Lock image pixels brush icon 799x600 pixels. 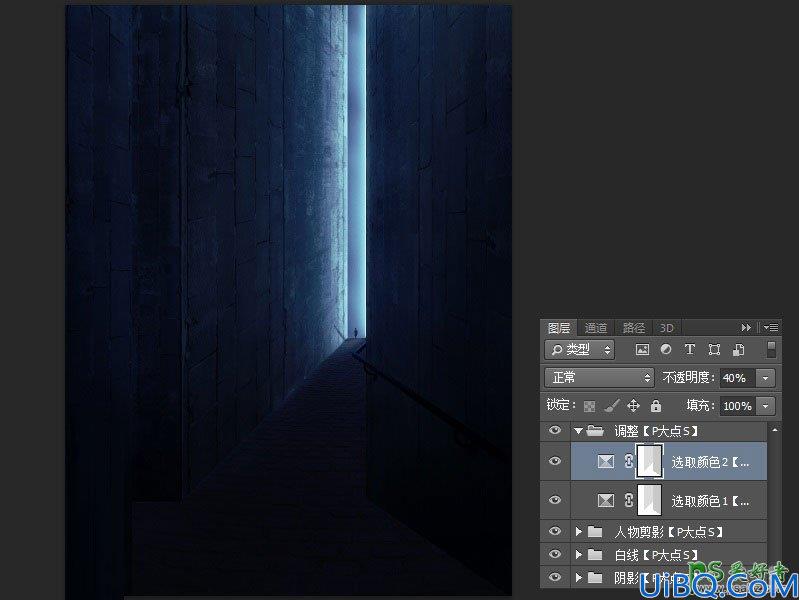[x=611, y=406]
